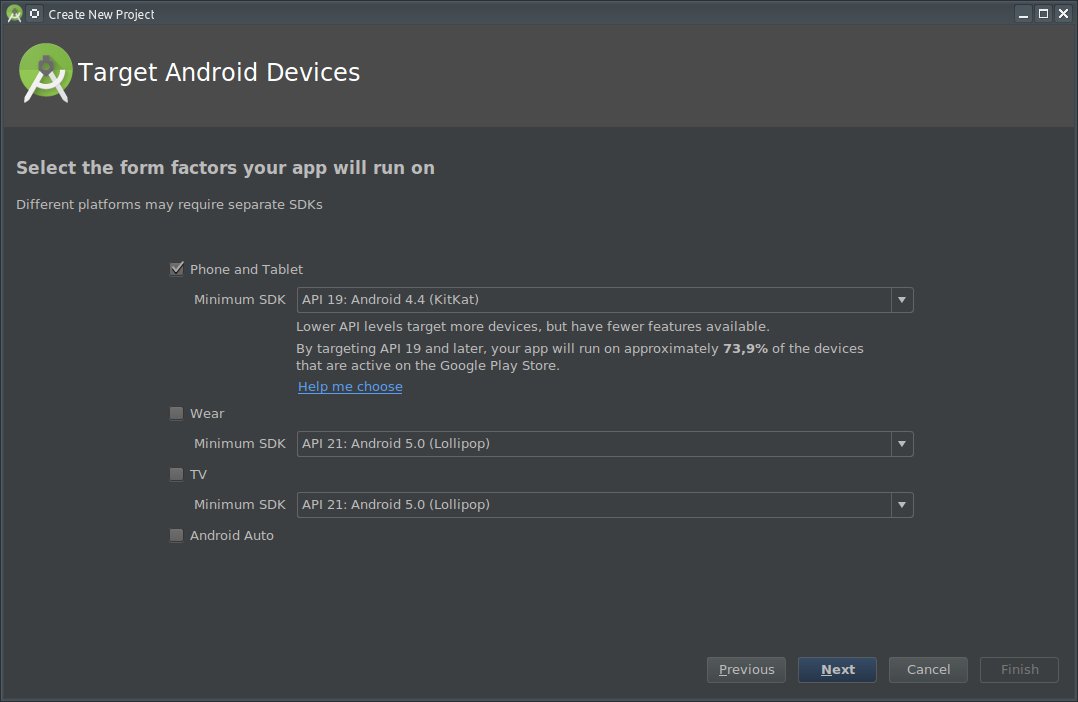
Task: Expand the Wear Minimum SDK dropdown arrow
Action: click(x=901, y=444)
